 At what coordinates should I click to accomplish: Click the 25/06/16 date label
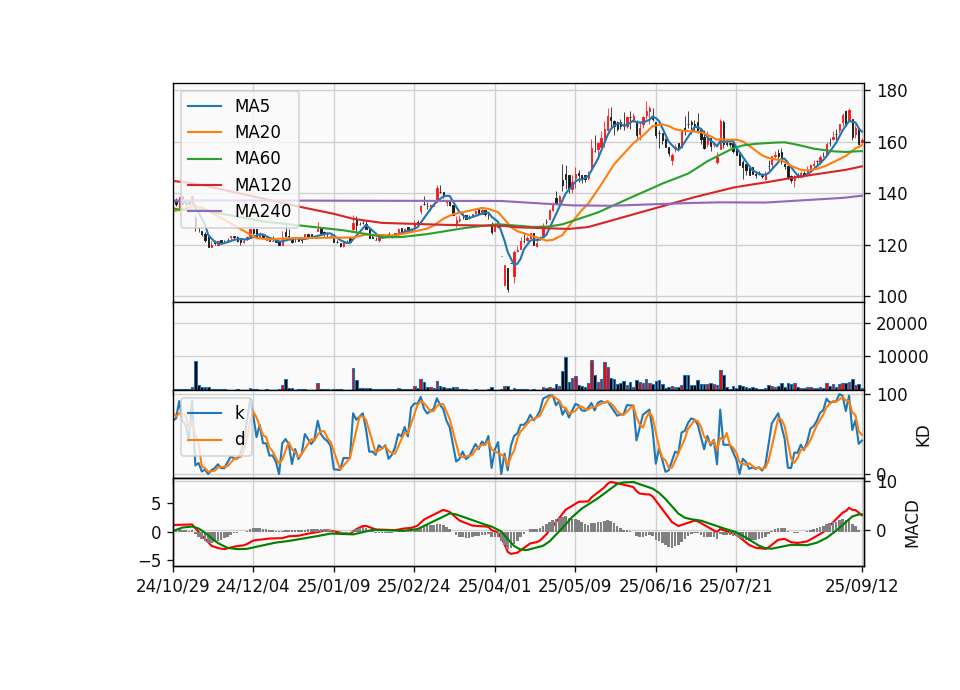pos(656,586)
